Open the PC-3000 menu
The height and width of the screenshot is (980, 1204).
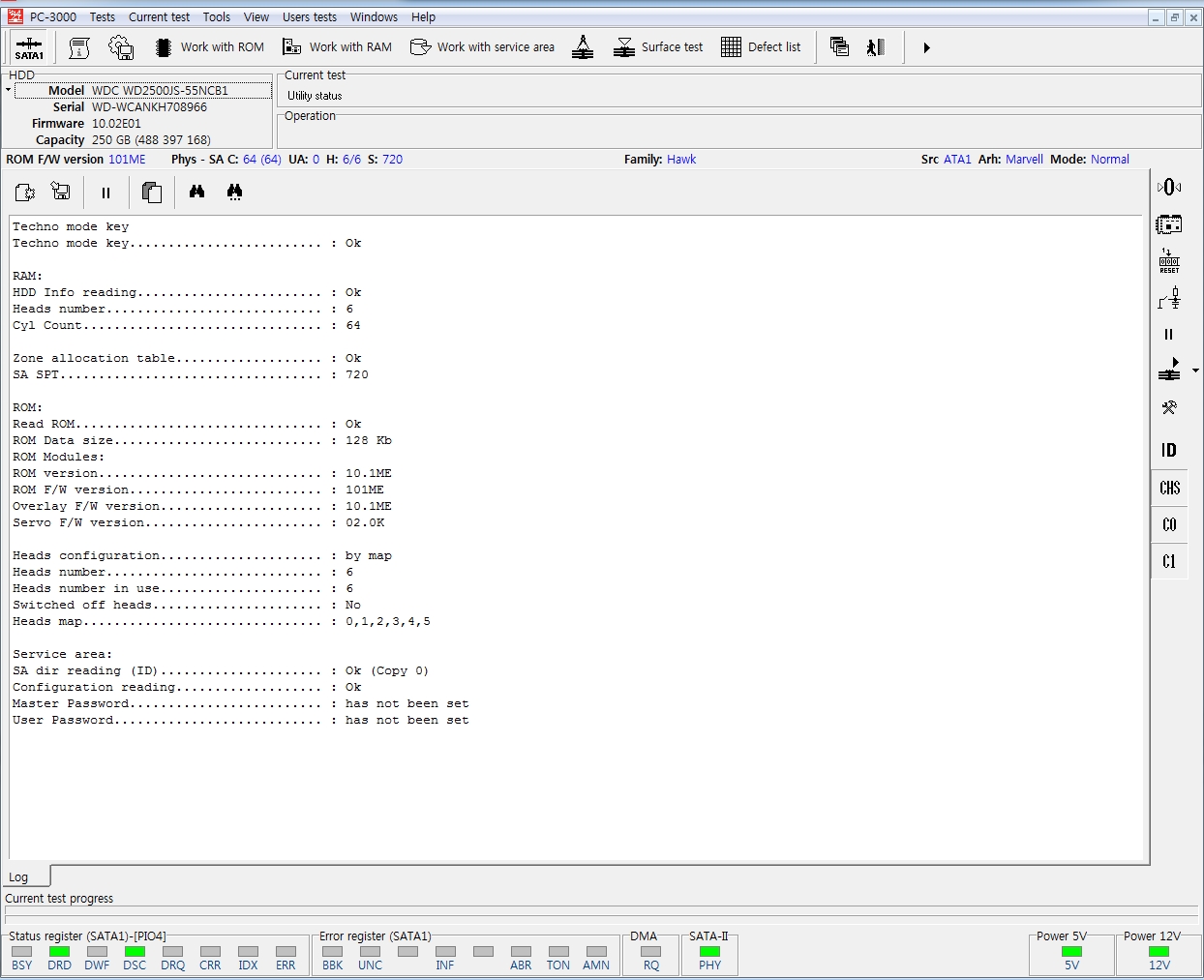53,16
